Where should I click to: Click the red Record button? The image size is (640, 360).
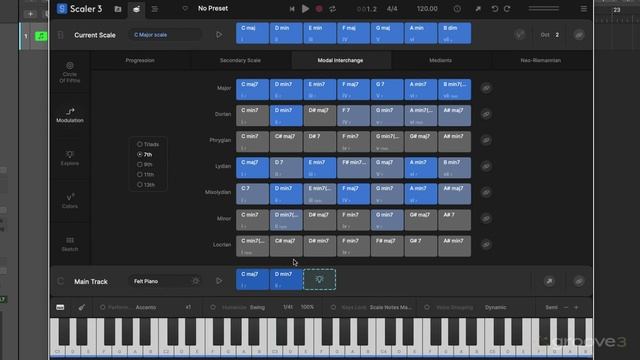(319, 9)
